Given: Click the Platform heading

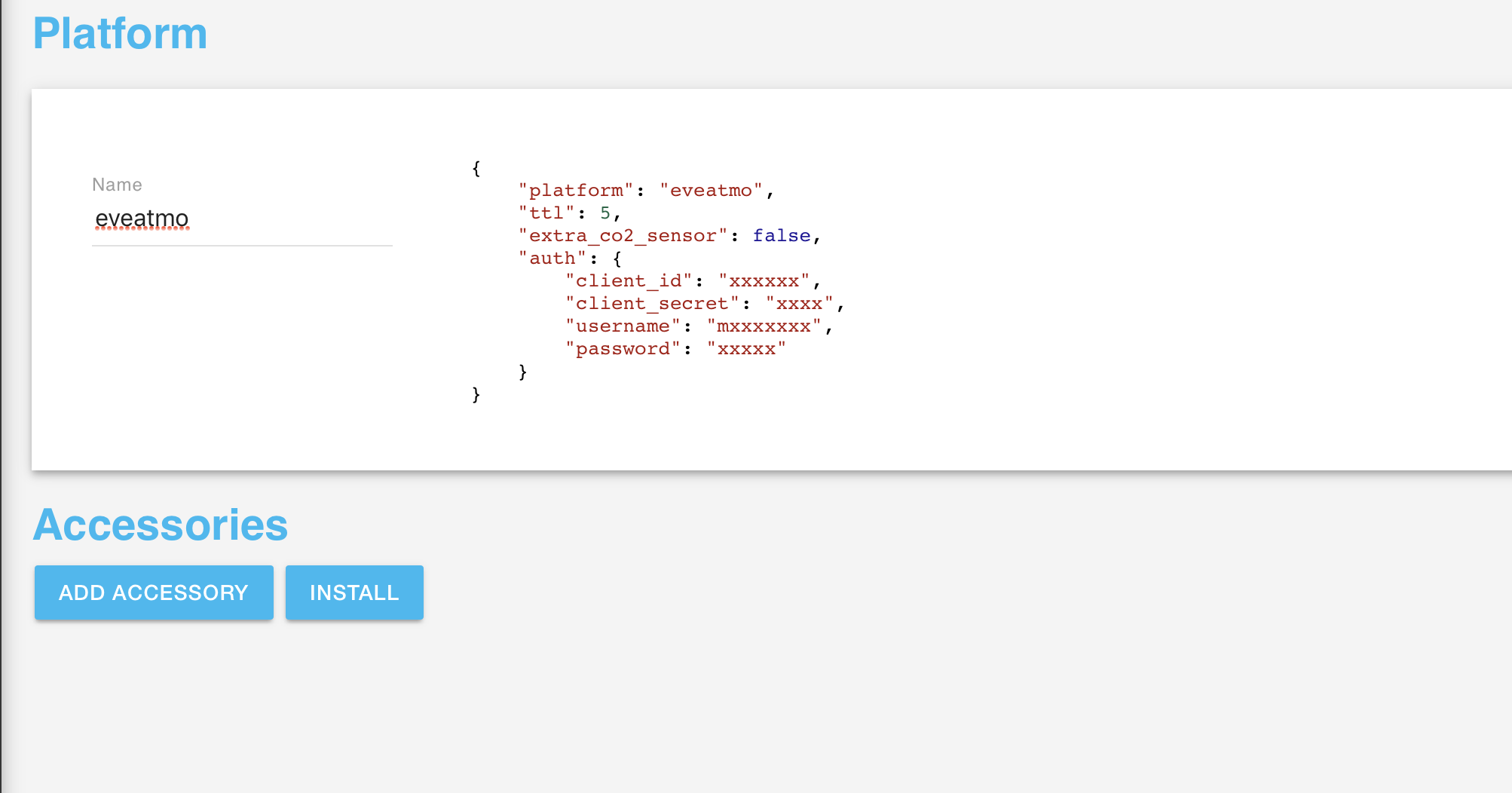Looking at the screenshot, I should coord(120,34).
